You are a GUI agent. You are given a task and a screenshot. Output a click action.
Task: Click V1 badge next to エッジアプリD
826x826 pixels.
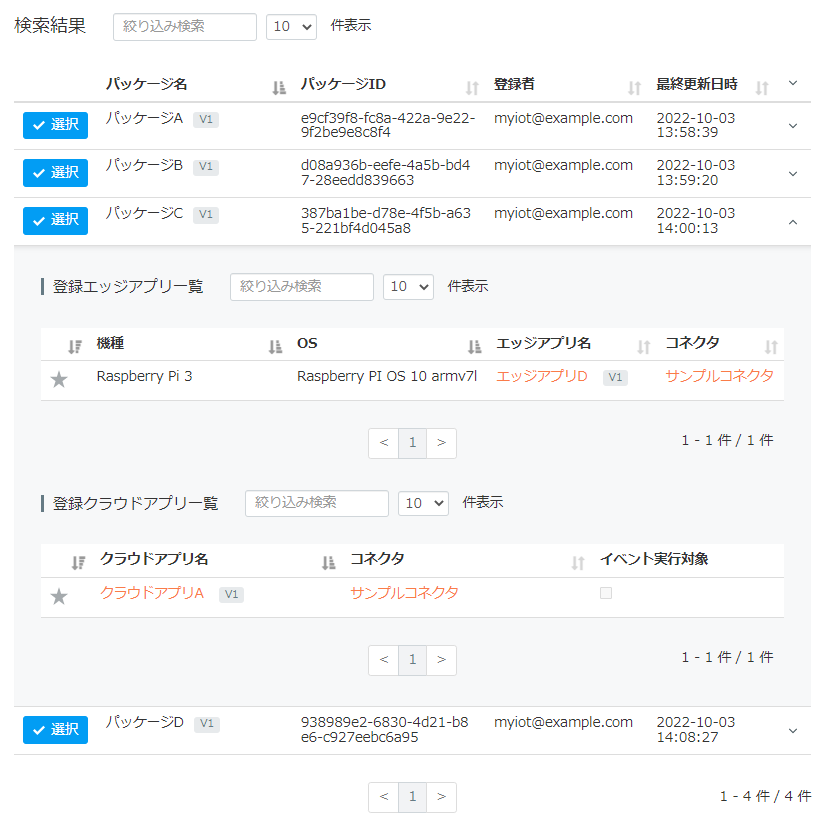tap(615, 377)
